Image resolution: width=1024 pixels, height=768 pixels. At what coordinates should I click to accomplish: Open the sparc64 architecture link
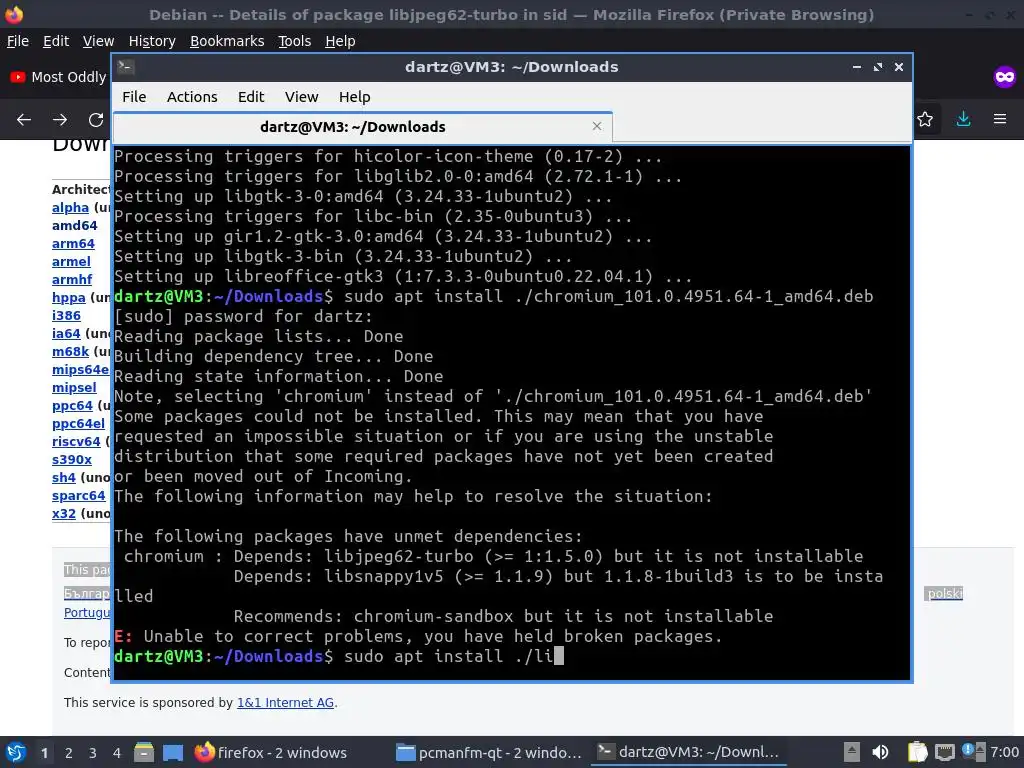pos(78,496)
